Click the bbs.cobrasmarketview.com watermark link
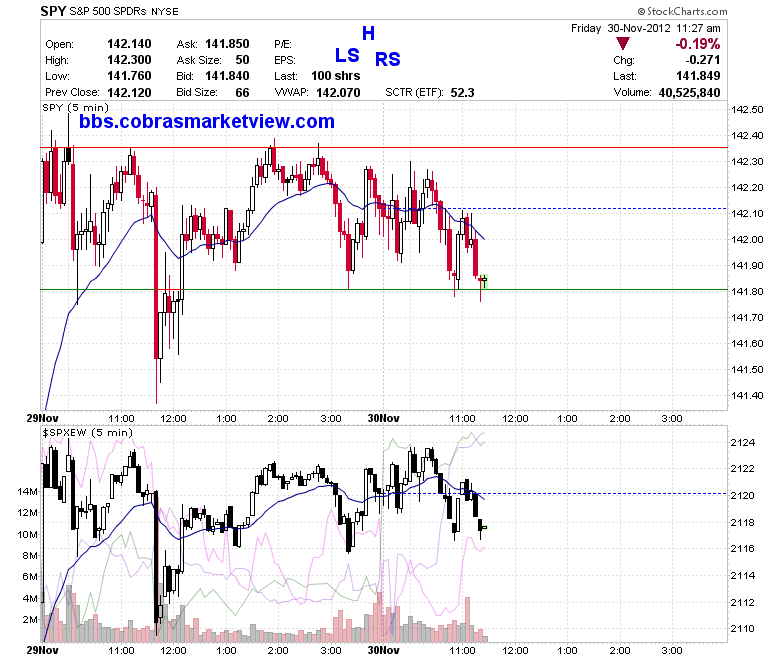Screen dimensions: 780x659 (x=206, y=121)
